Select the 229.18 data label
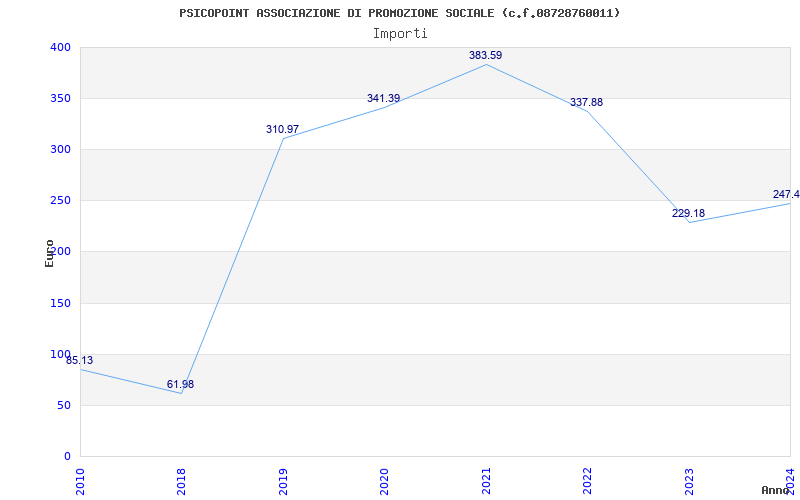800x500 pixels. (x=688, y=213)
